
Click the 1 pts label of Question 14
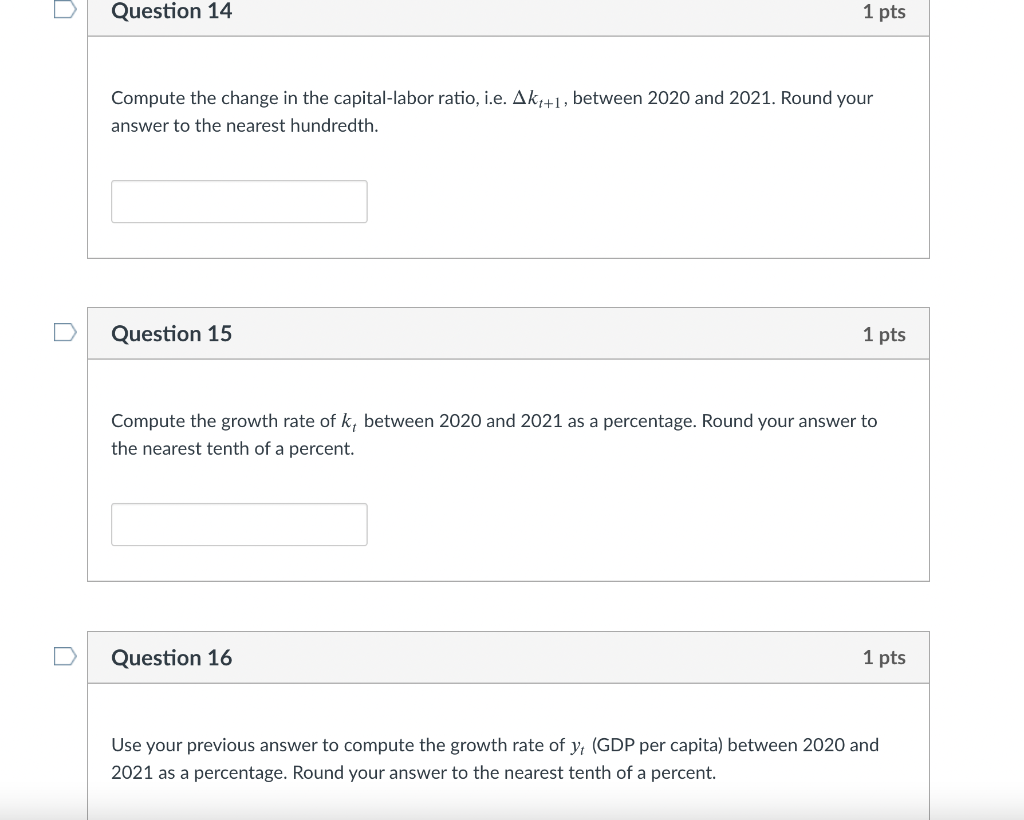pos(884,12)
